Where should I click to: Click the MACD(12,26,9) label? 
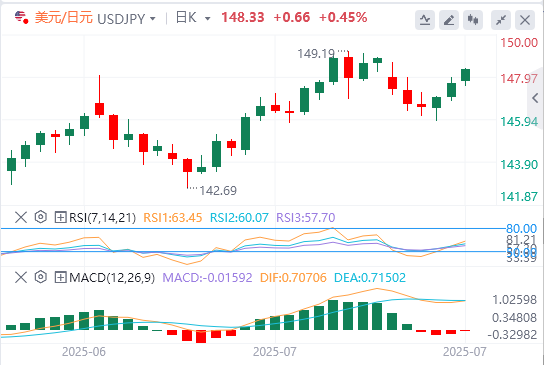pyautogui.click(x=112, y=278)
